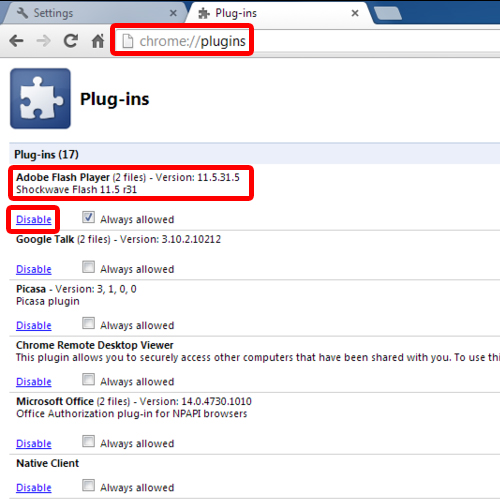Click the large Plug-ins page heading
Screen dimensions: 500x500
[114, 99]
